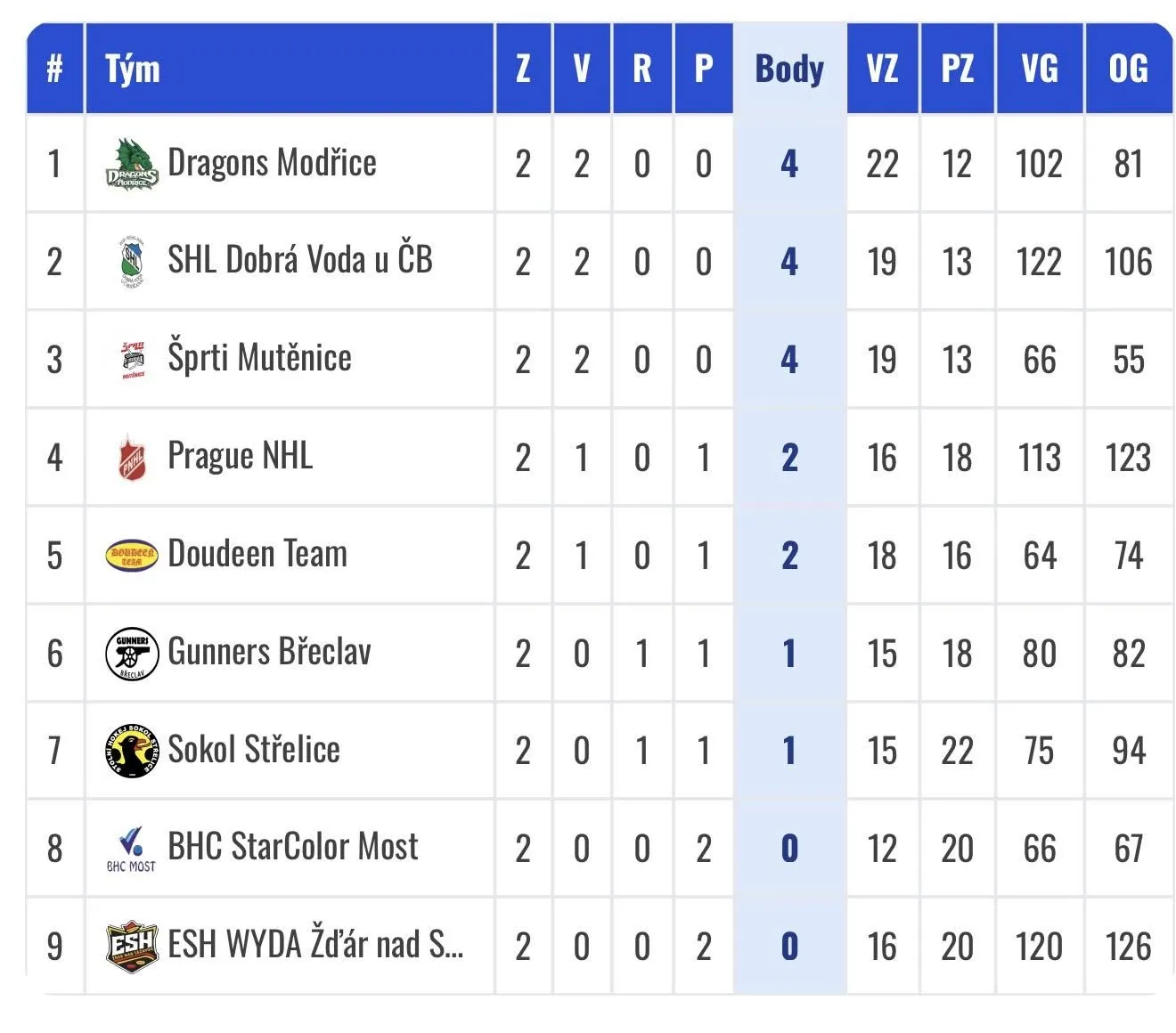Sort table by the Body column
The height and width of the screenshot is (1033, 1176).
pyautogui.click(x=789, y=69)
